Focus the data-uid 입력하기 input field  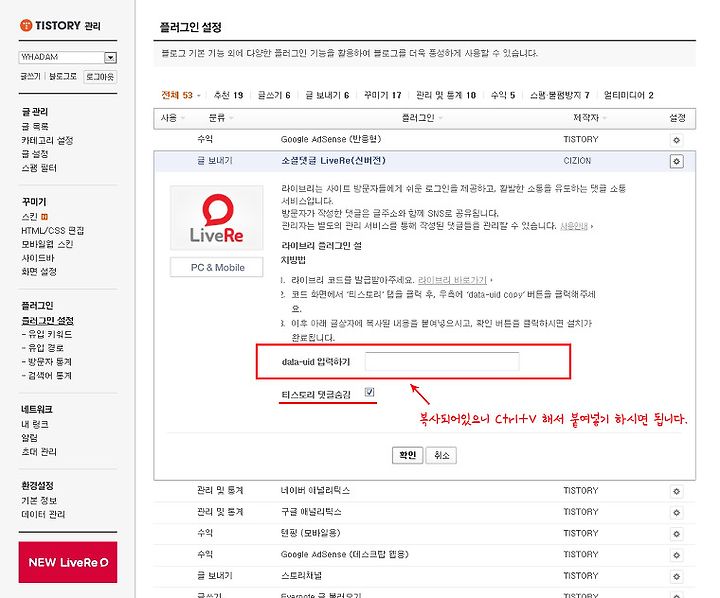tap(442, 361)
